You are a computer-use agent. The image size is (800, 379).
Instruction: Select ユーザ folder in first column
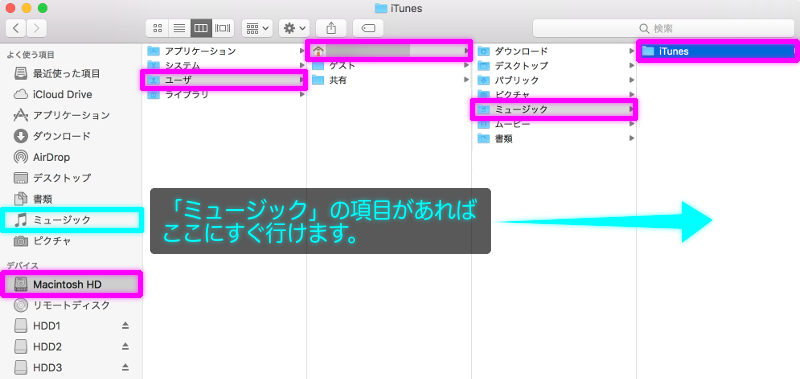pos(224,80)
